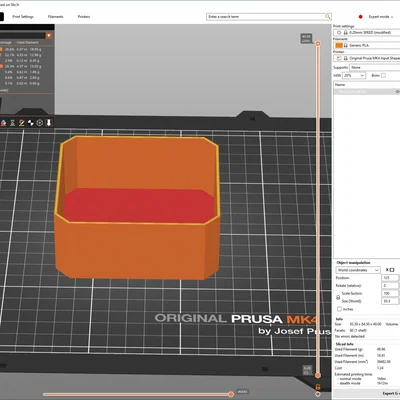Image resolution: width=400 pixels, height=400 pixels.
Task: Click the '28.3%' row in the legend
Action: [x=22, y=66]
